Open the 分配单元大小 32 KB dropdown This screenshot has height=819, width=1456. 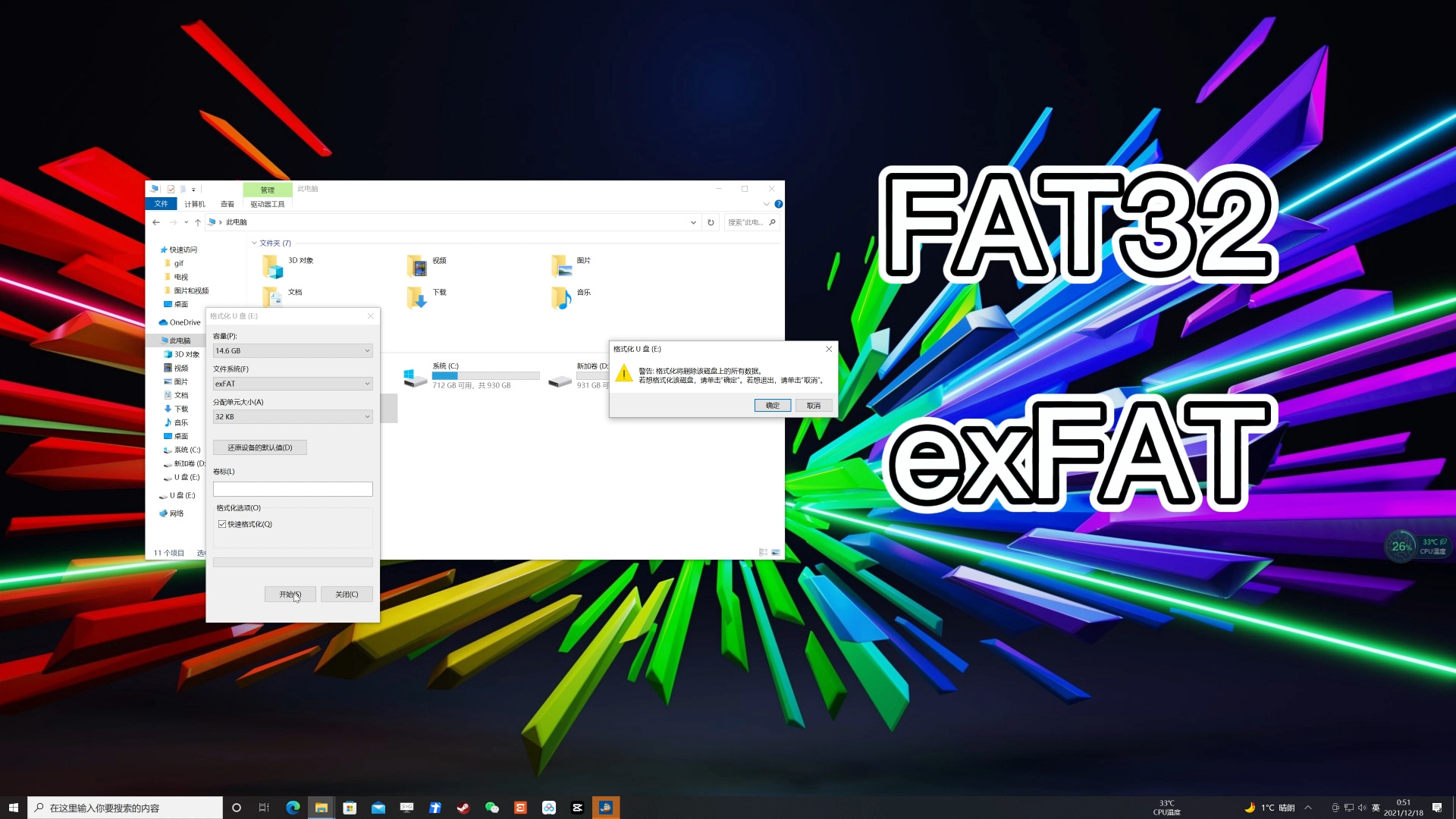click(x=293, y=417)
